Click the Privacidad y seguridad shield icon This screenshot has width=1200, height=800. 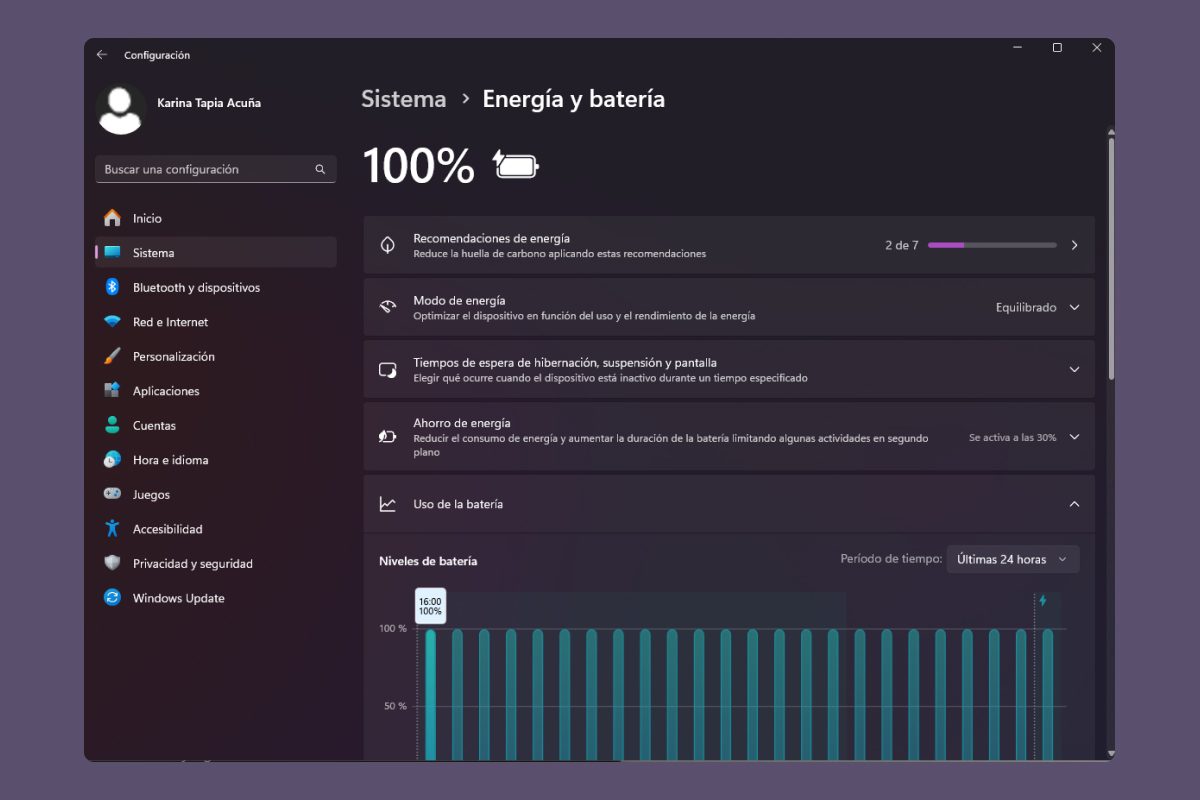[x=112, y=563]
